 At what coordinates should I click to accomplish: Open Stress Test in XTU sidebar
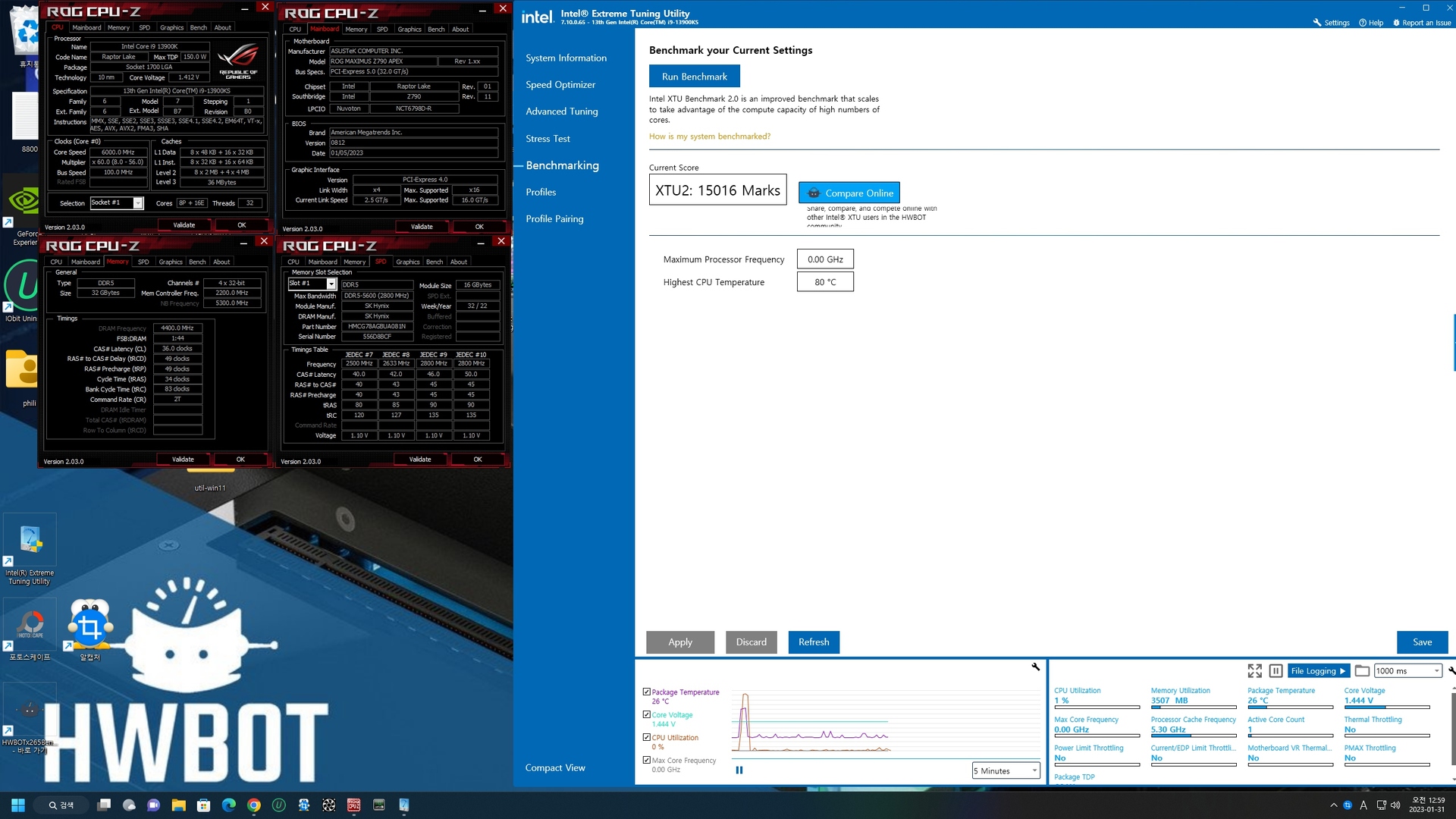click(x=548, y=138)
